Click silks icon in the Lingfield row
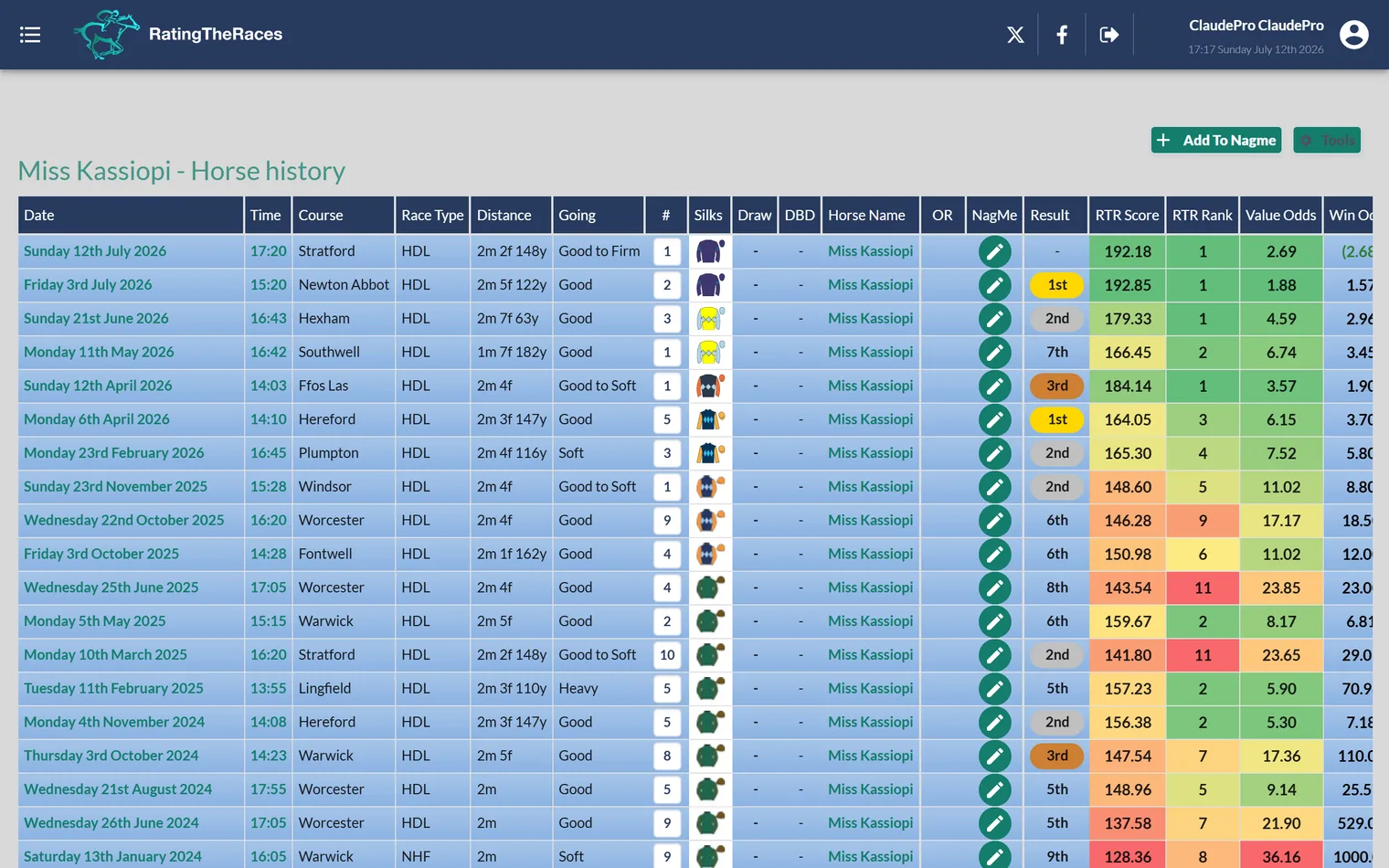Image resolution: width=1389 pixels, height=868 pixels. pyautogui.click(x=710, y=689)
